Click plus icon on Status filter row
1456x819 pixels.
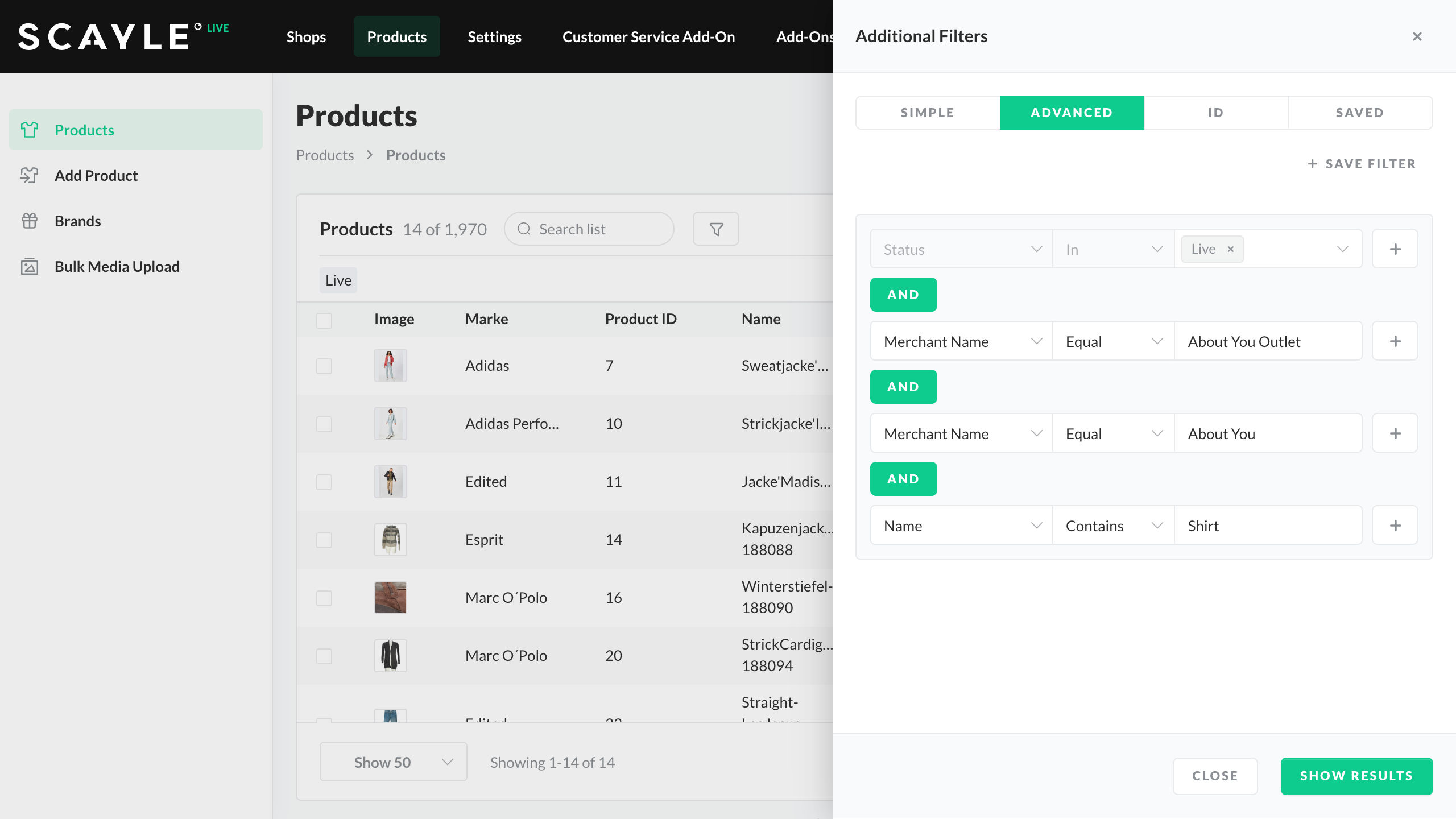coord(1395,249)
